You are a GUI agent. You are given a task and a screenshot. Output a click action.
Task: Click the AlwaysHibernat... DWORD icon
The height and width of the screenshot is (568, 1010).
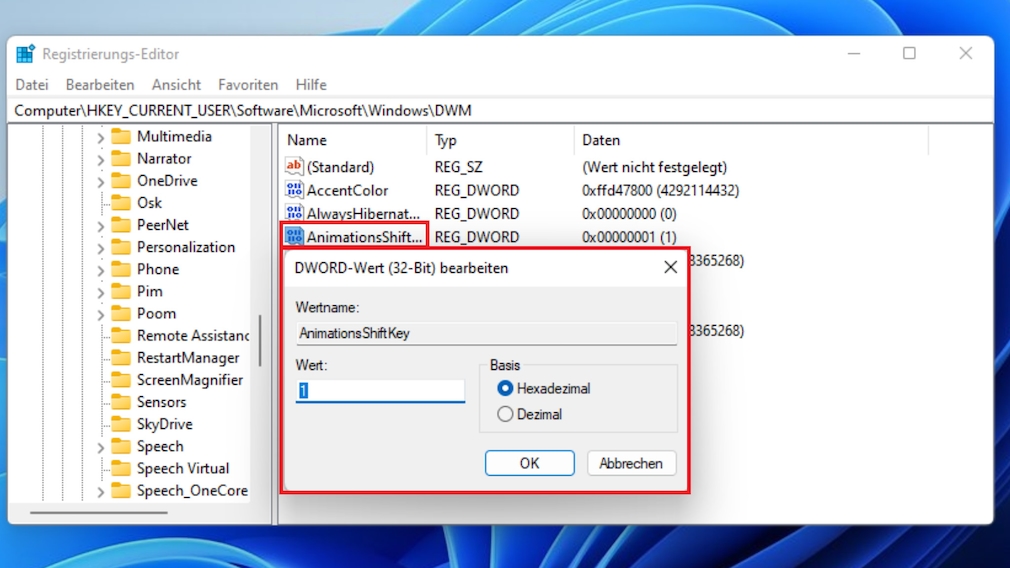pyautogui.click(x=294, y=213)
